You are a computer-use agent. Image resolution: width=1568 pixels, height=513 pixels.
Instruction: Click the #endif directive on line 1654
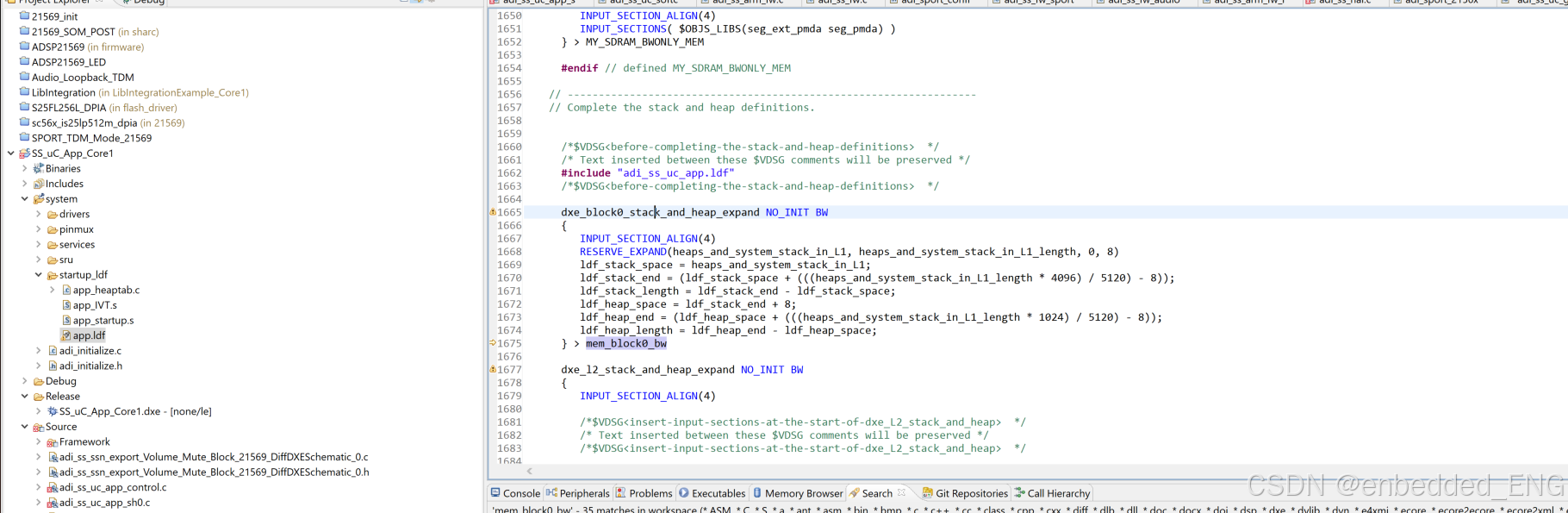pyautogui.click(x=580, y=68)
